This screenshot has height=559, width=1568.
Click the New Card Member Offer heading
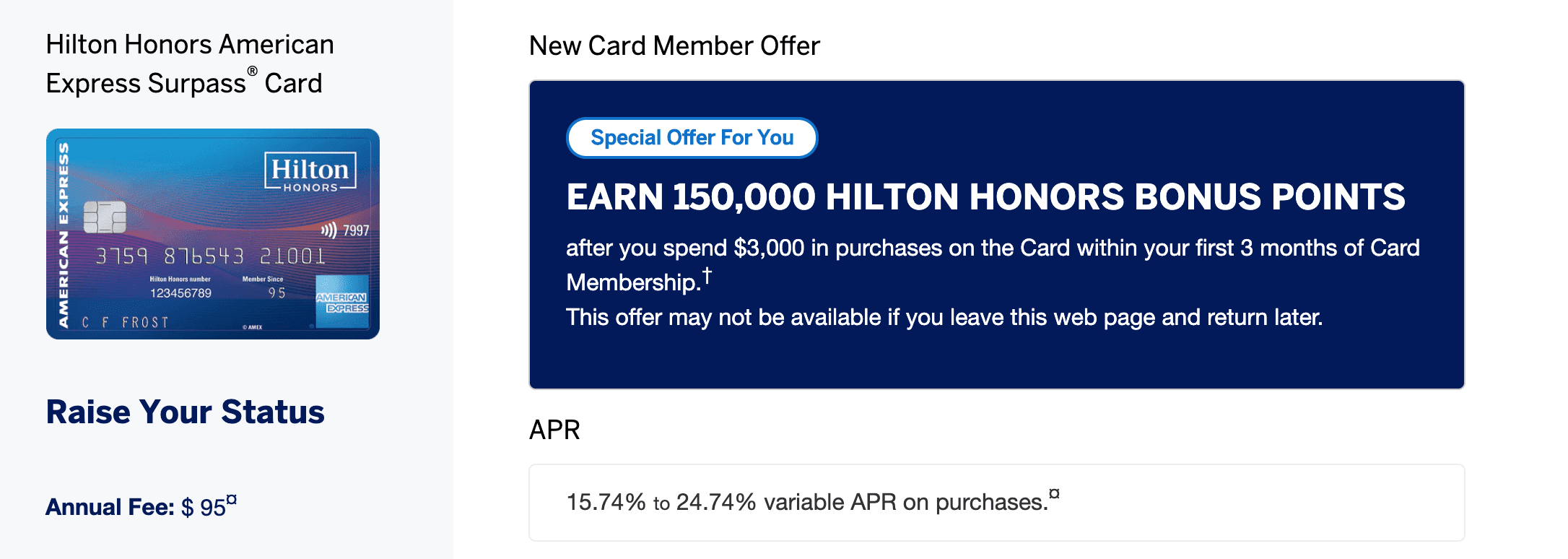coord(674,45)
